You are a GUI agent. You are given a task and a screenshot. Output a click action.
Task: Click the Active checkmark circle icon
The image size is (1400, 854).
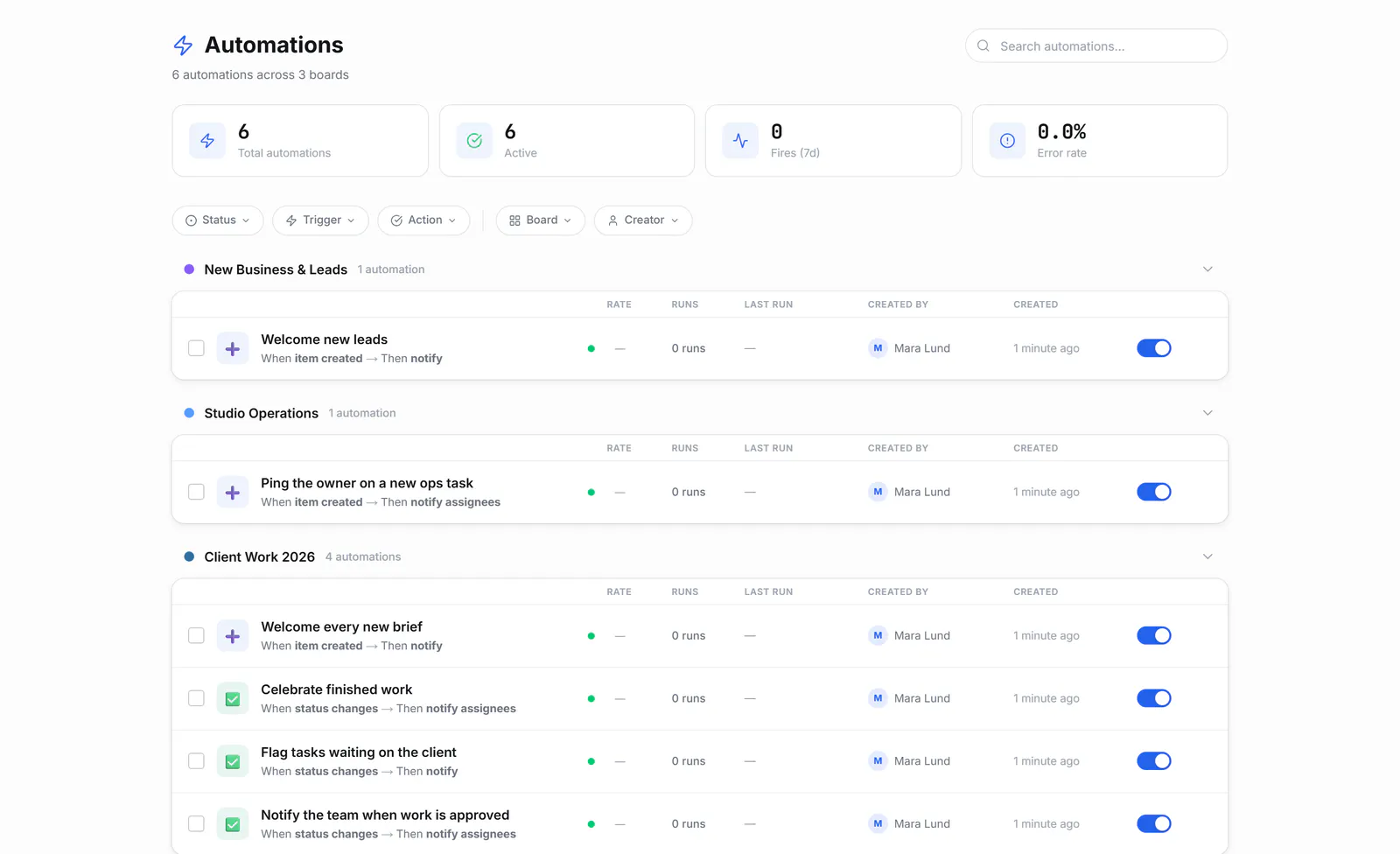(474, 141)
